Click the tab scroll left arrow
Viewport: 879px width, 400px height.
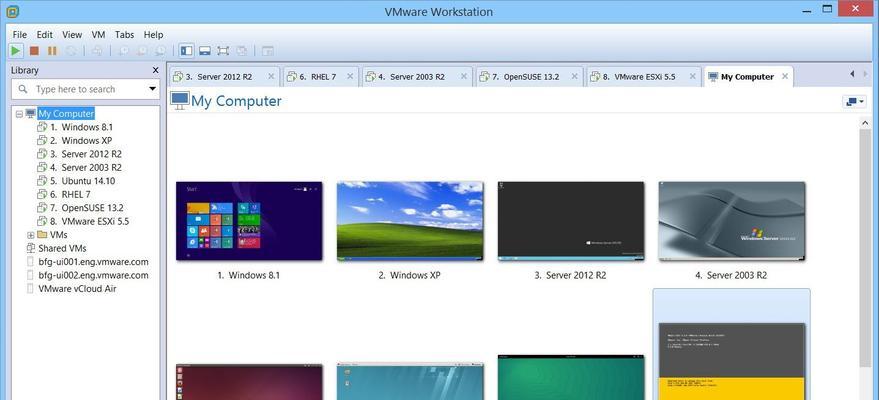point(852,74)
